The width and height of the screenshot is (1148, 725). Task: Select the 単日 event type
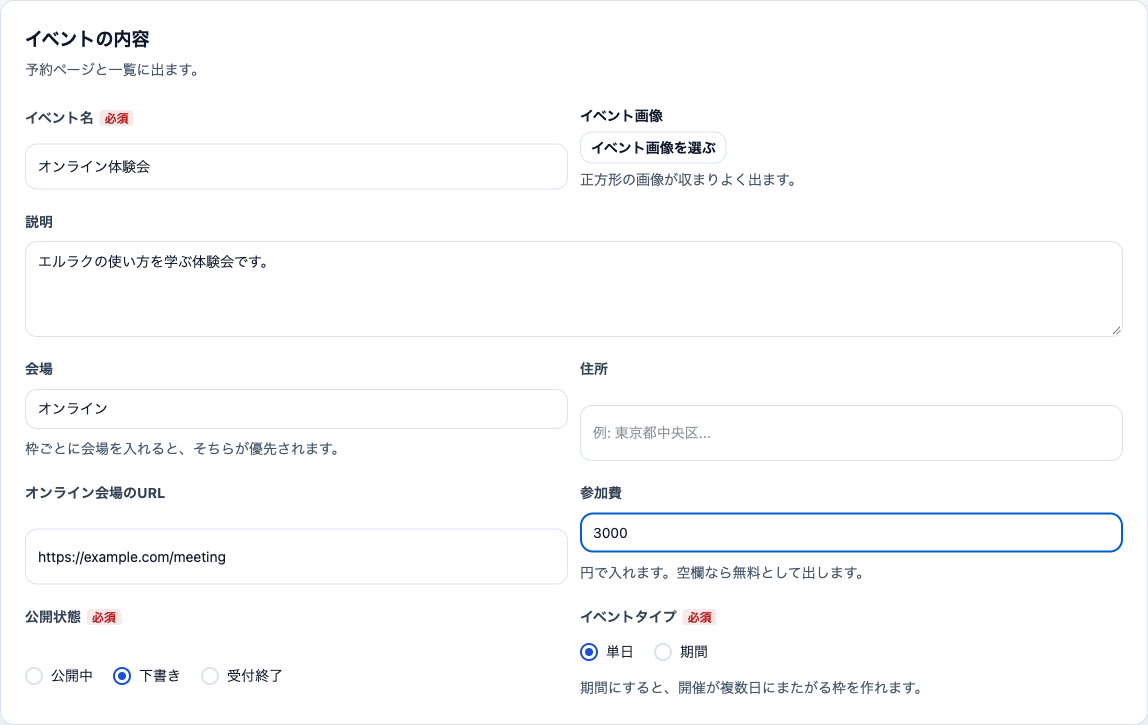click(x=589, y=652)
